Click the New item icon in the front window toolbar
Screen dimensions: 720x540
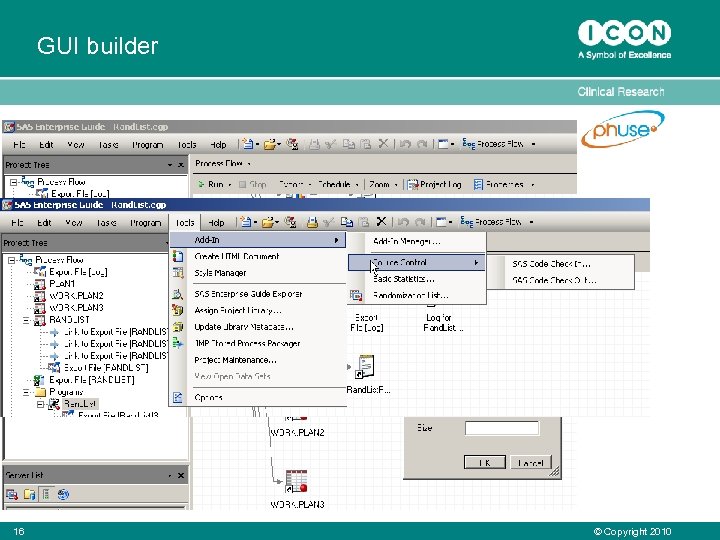pos(246,222)
